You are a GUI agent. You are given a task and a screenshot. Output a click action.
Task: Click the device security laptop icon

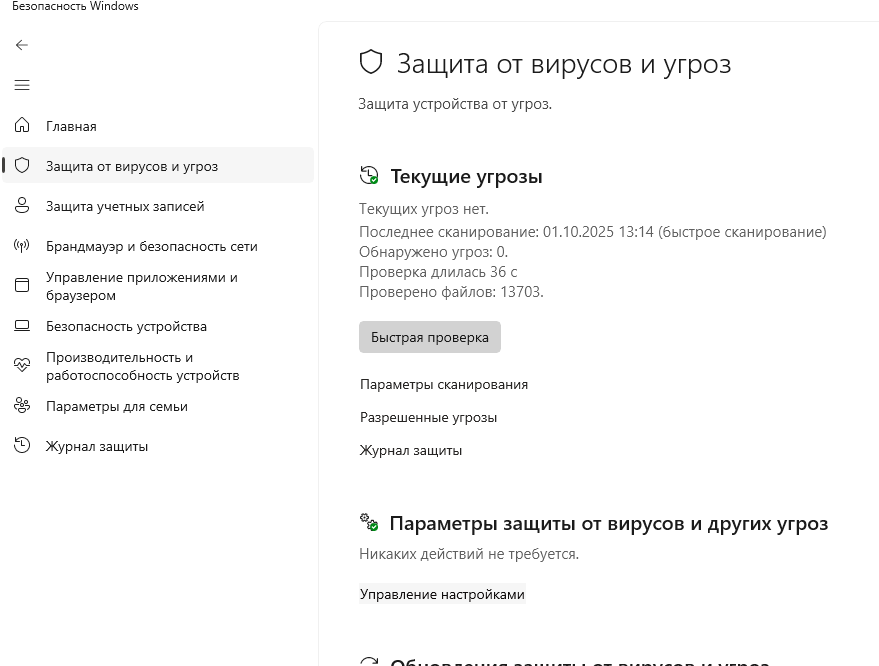22,326
